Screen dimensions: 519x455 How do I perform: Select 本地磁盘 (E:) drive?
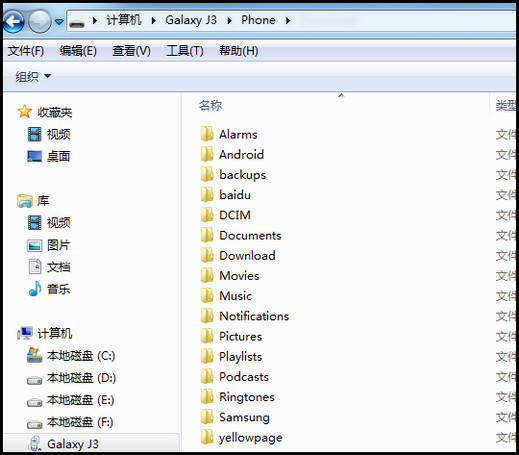(71, 400)
